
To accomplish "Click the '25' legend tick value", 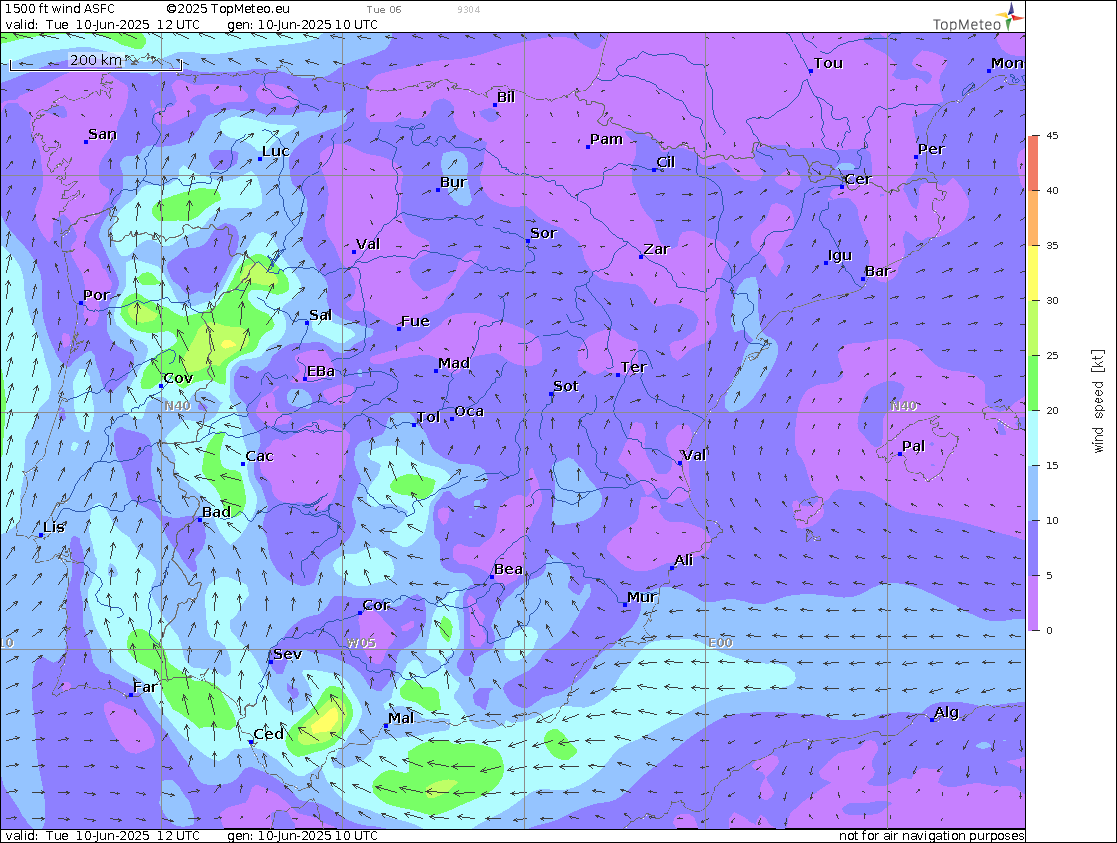I will point(1052,355).
